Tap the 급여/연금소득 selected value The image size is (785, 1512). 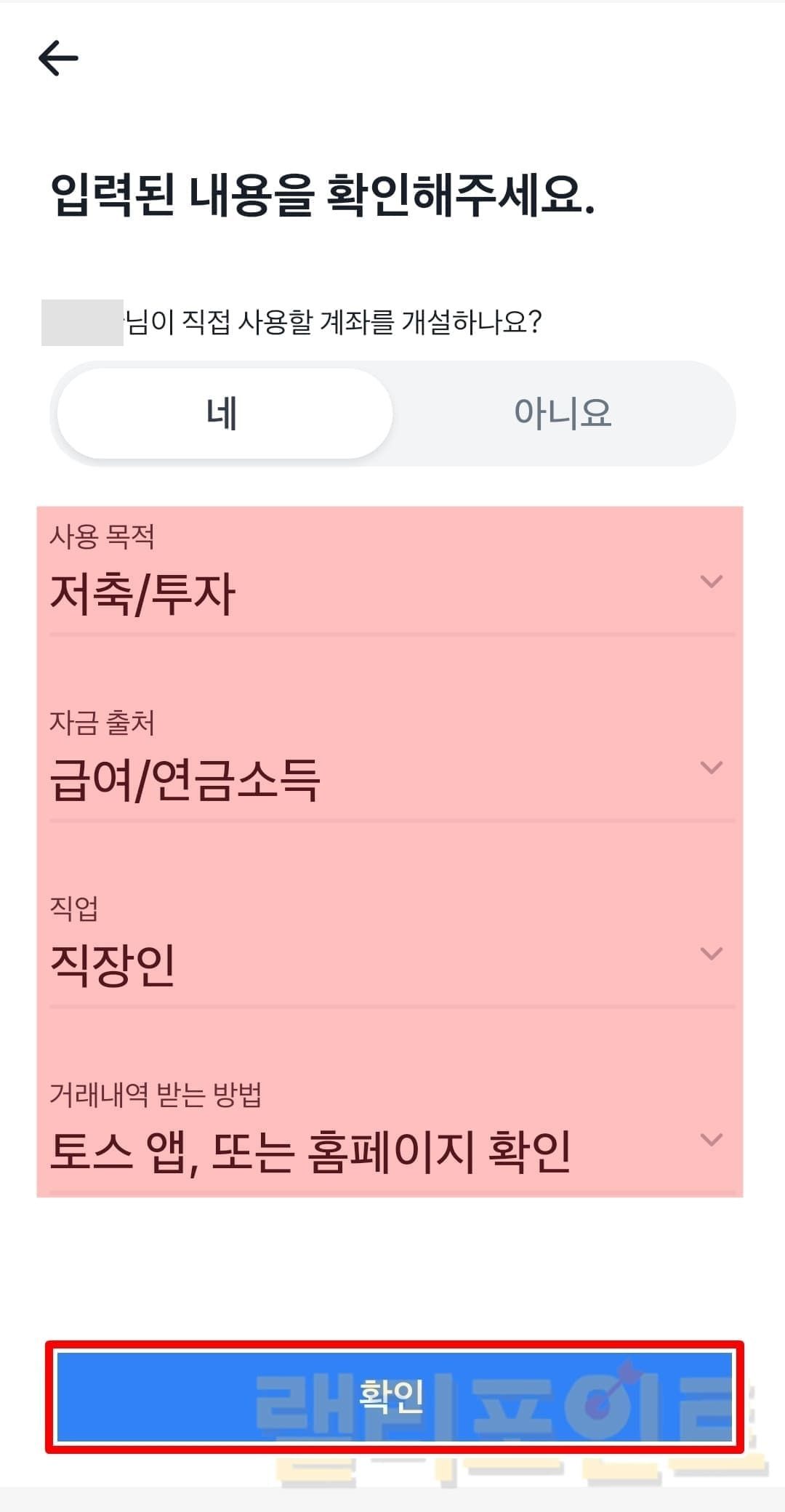[185, 781]
